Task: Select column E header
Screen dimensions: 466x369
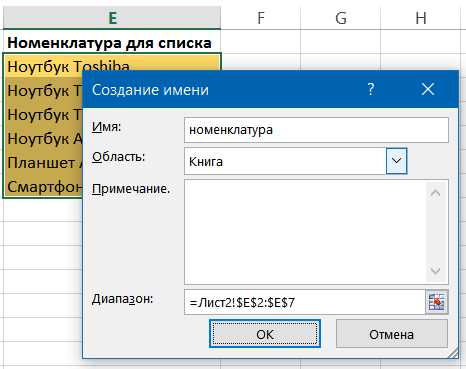Action: [x=112, y=17]
